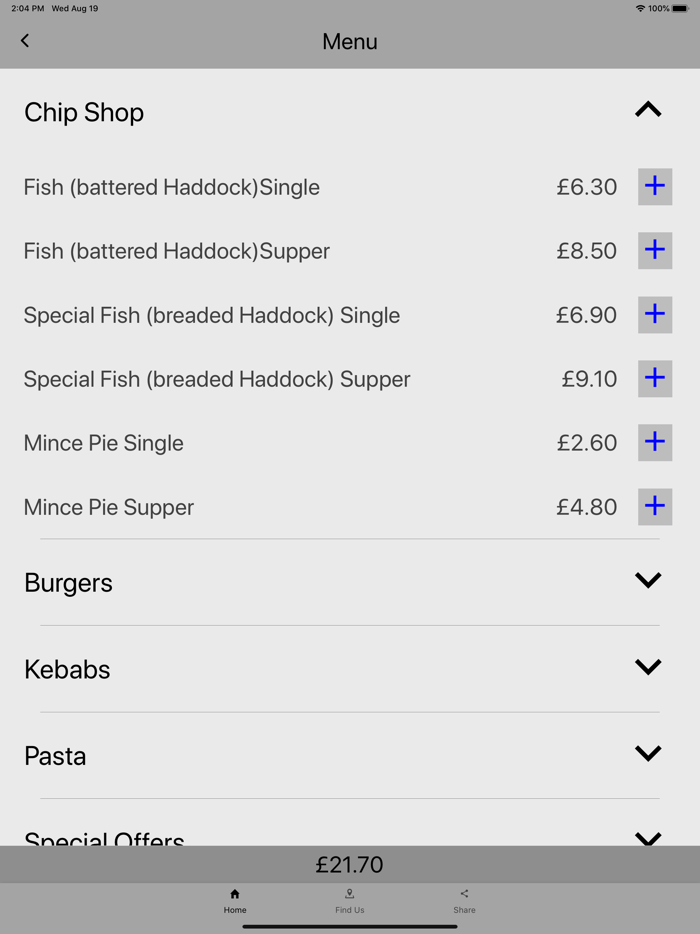This screenshot has height=934, width=700.
Task: Open the Home tab
Action: [235, 901]
